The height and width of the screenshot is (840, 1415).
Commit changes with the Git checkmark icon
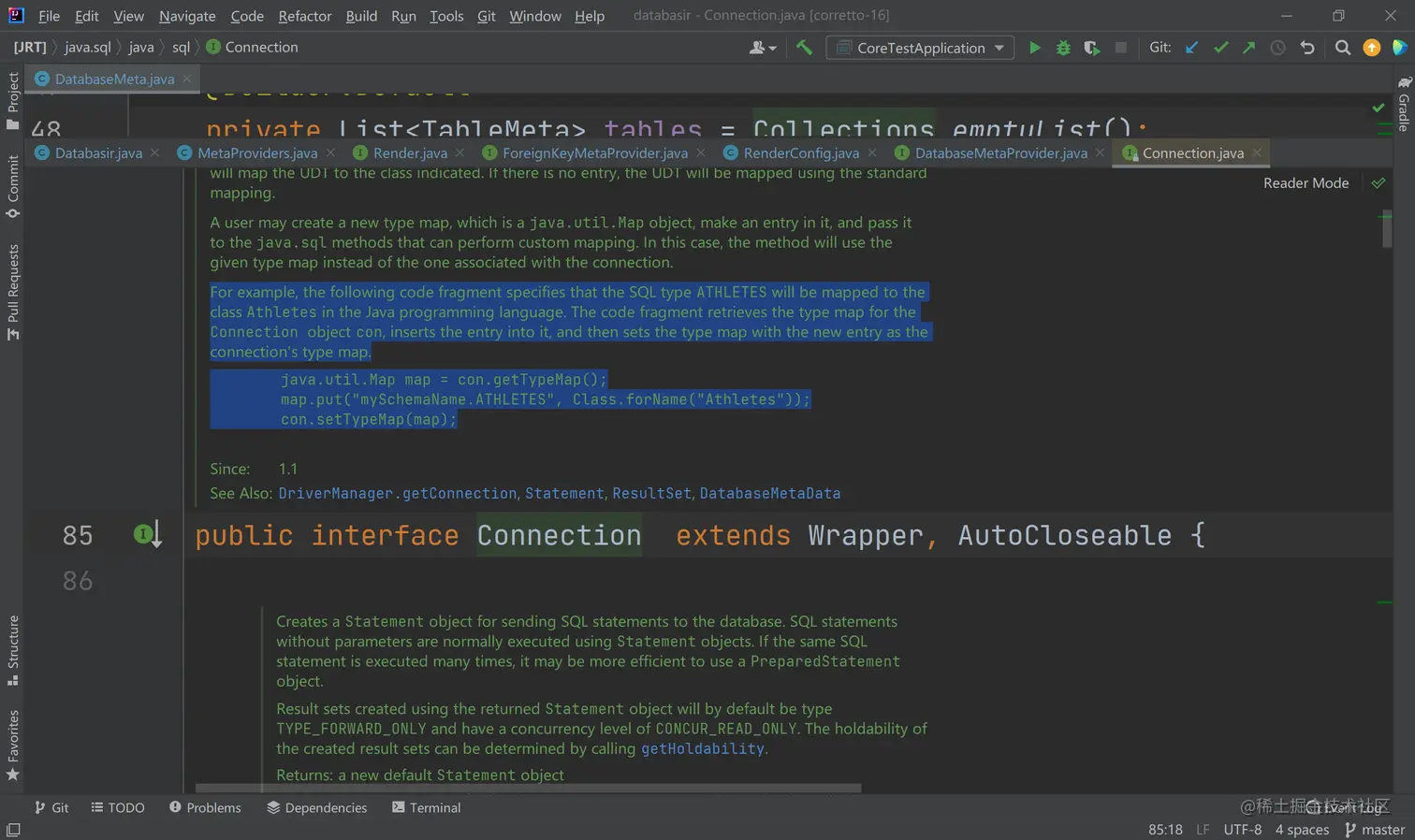(x=1220, y=48)
